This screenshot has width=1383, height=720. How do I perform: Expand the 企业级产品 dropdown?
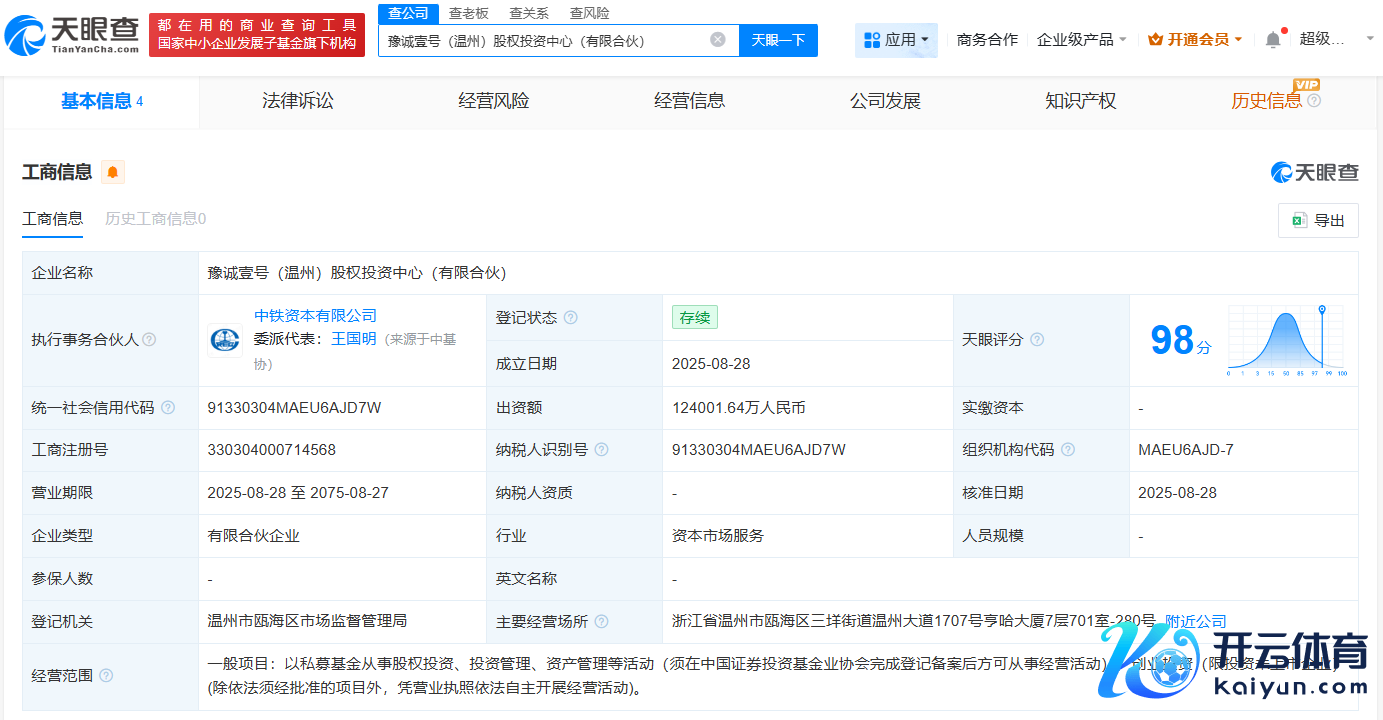pyautogui.click(x=1082, y=40)
